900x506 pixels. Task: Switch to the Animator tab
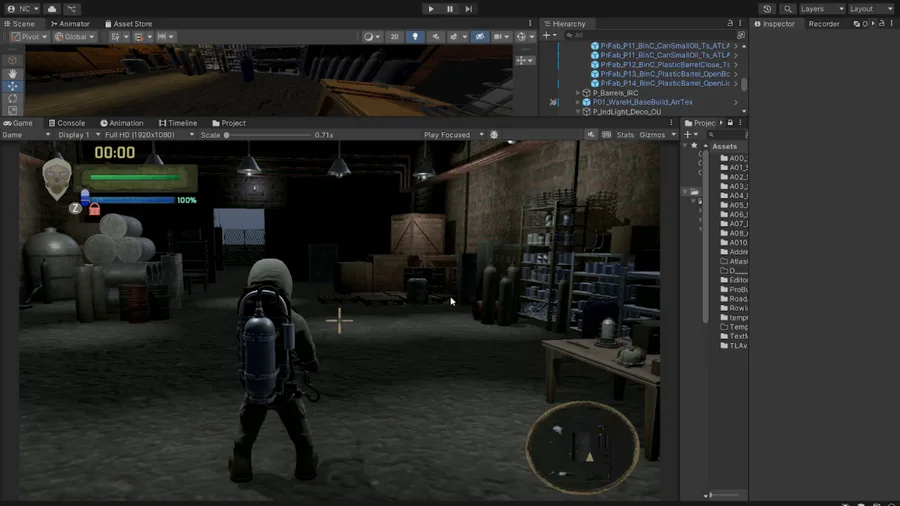click(70, 24)
